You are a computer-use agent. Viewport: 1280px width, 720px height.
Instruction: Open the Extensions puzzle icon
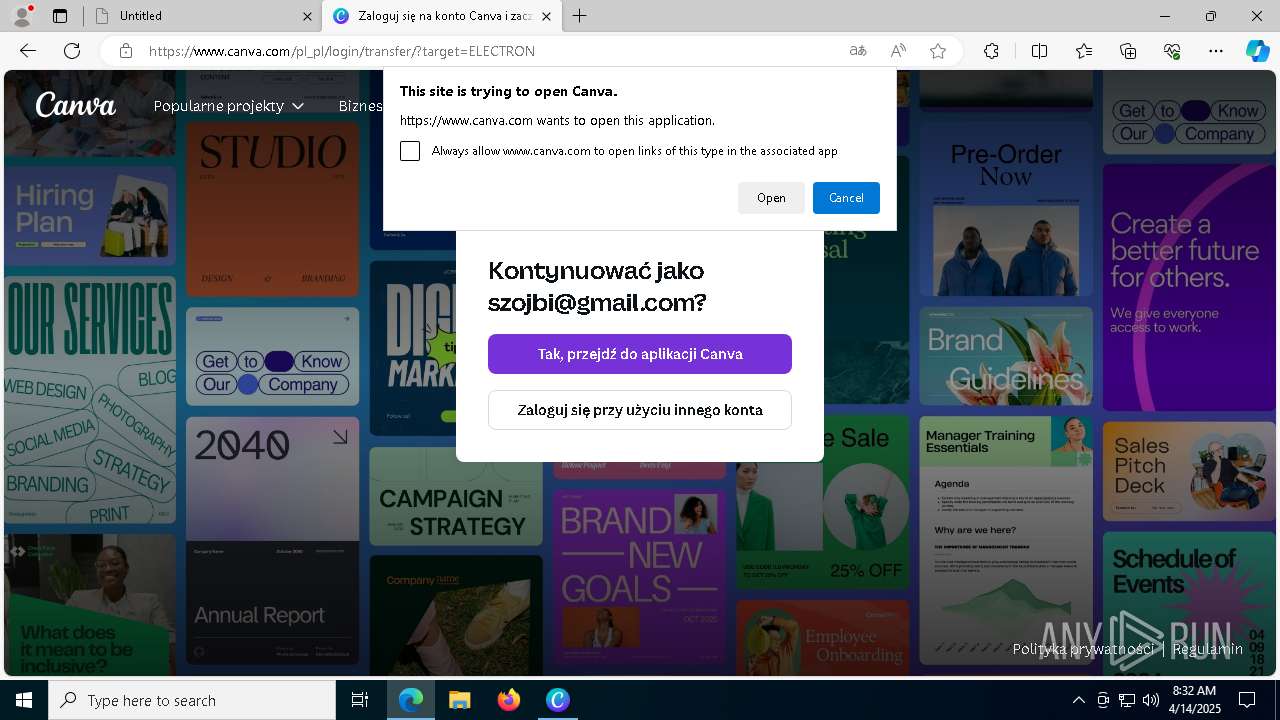point(991,51)
